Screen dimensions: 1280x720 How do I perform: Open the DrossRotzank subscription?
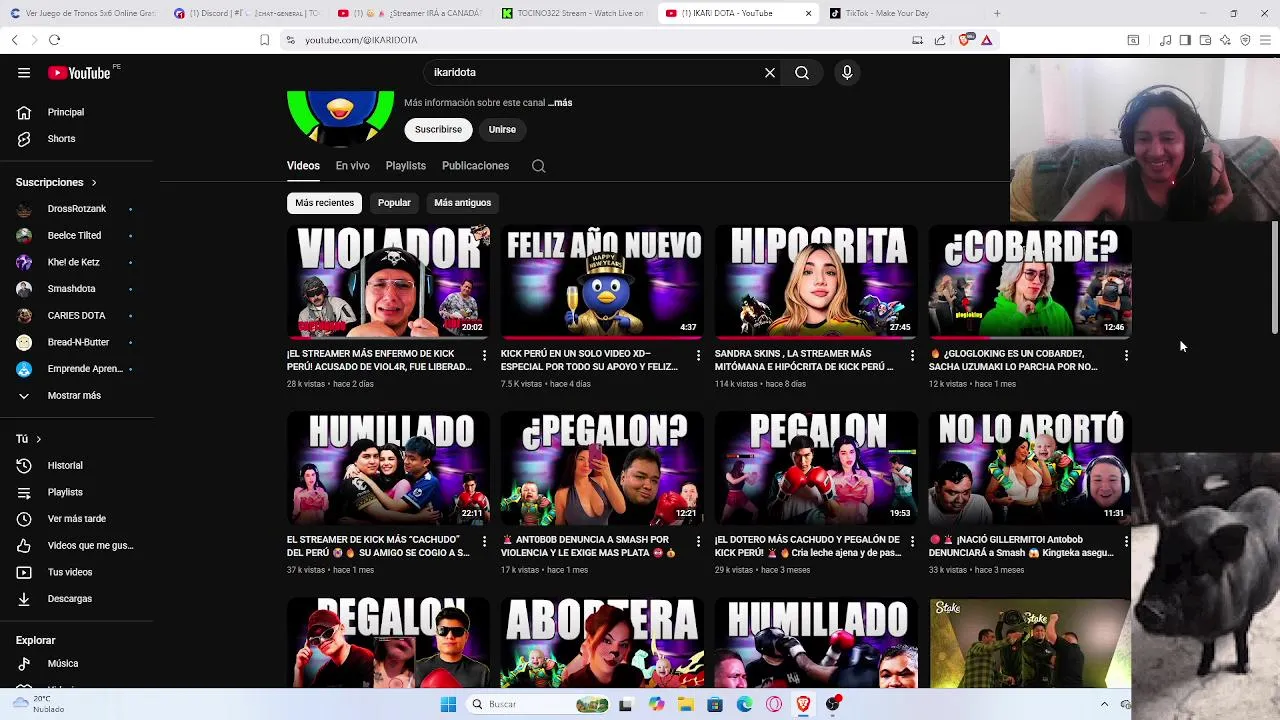(x=77, y=209)
